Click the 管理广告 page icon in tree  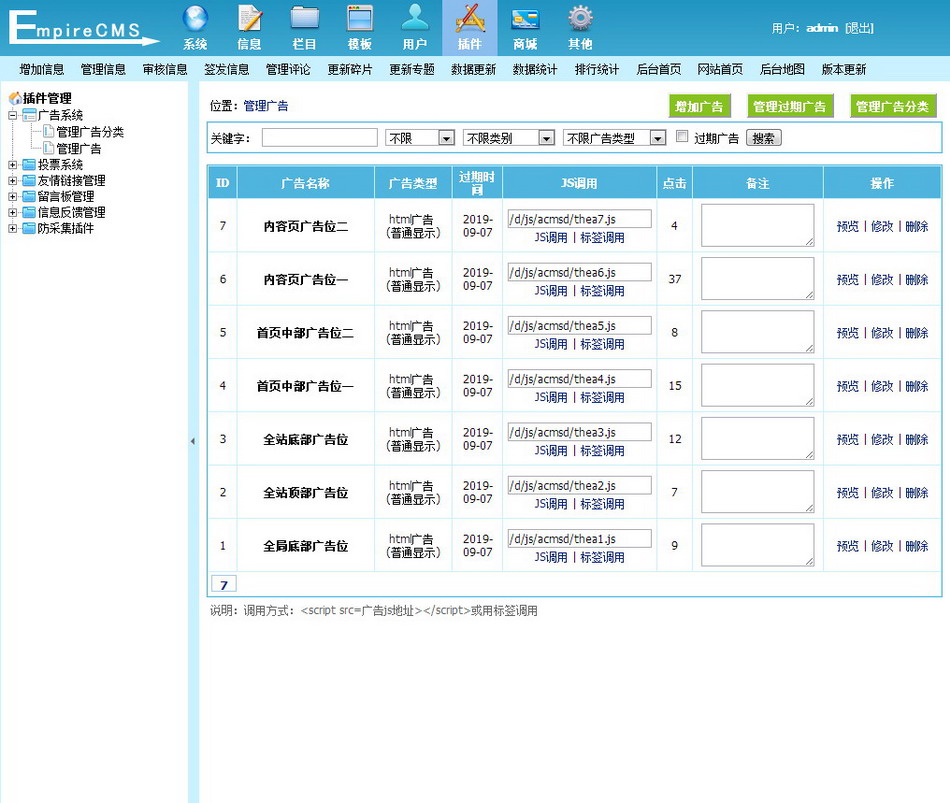(x=48, y=148)
